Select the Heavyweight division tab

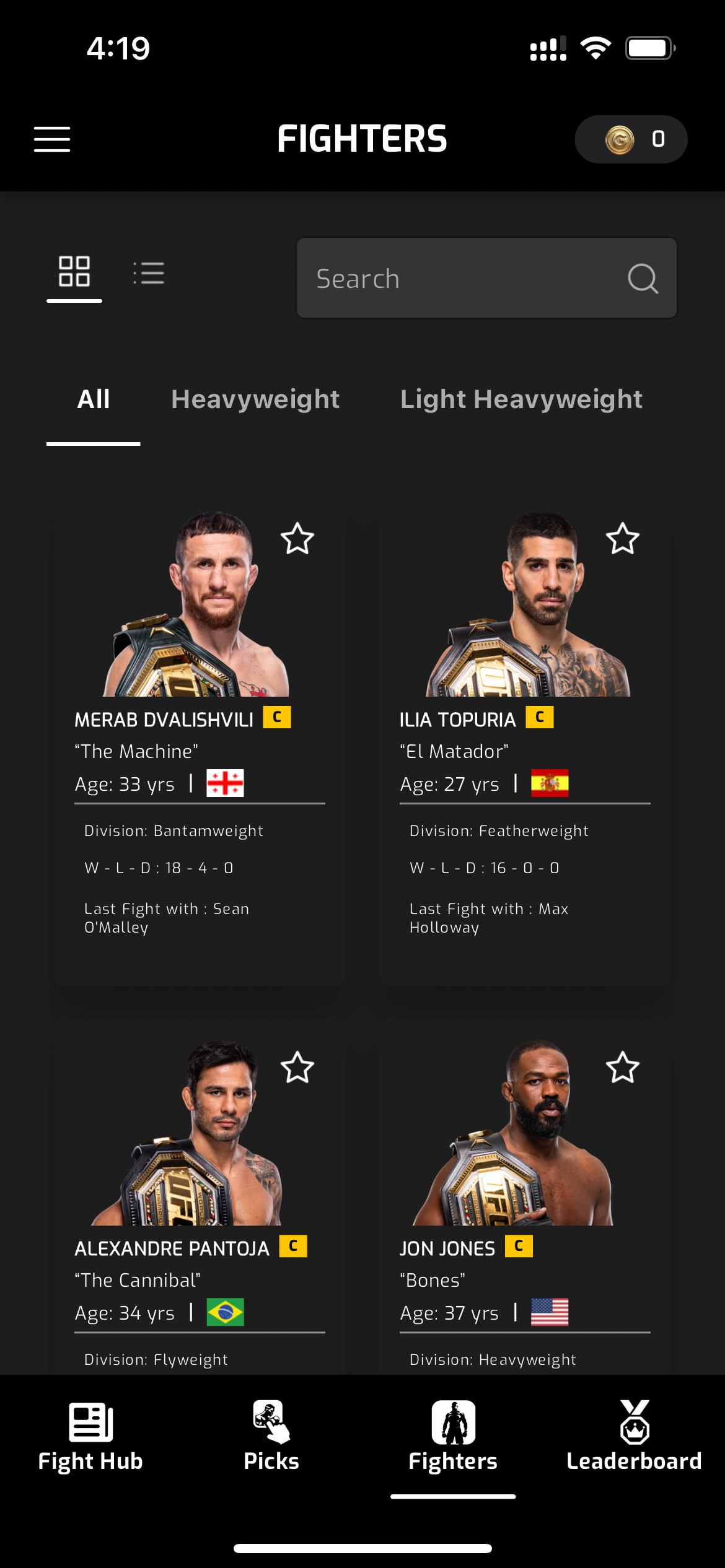coord(255,399)
